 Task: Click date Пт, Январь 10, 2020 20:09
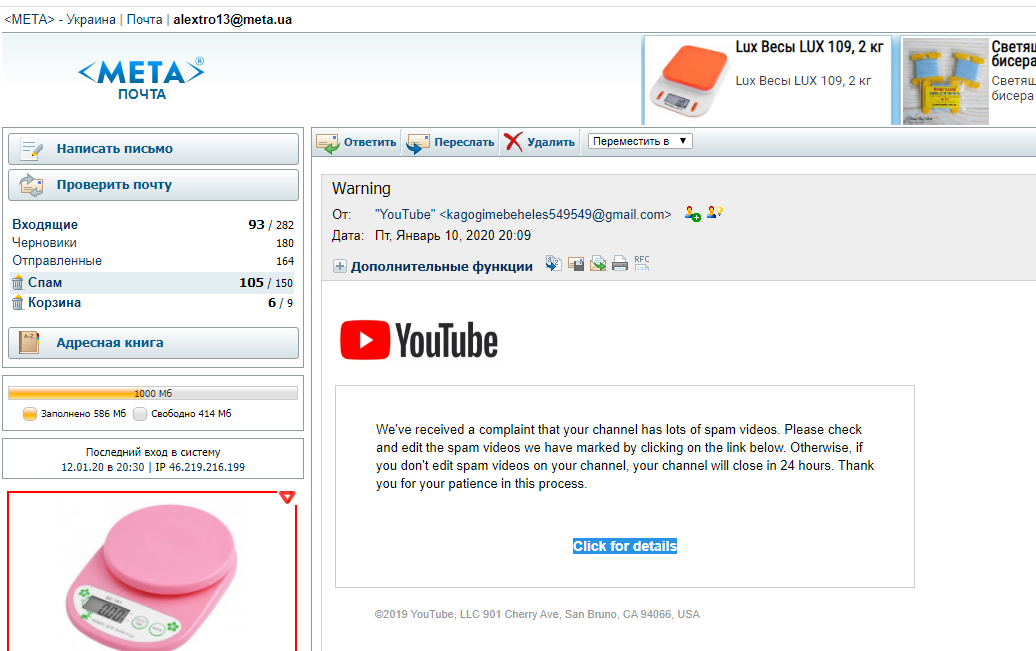point(453,235)
